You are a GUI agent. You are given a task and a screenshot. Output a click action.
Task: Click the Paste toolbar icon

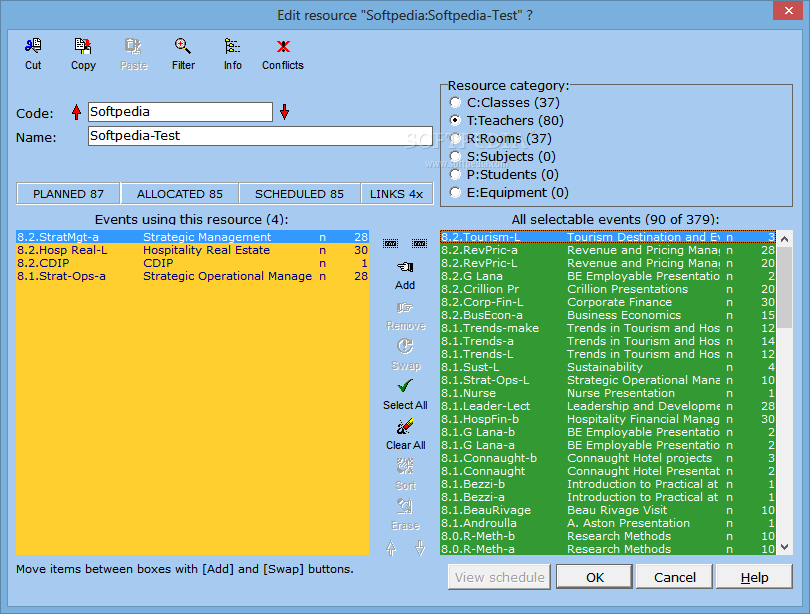point(133,46)
